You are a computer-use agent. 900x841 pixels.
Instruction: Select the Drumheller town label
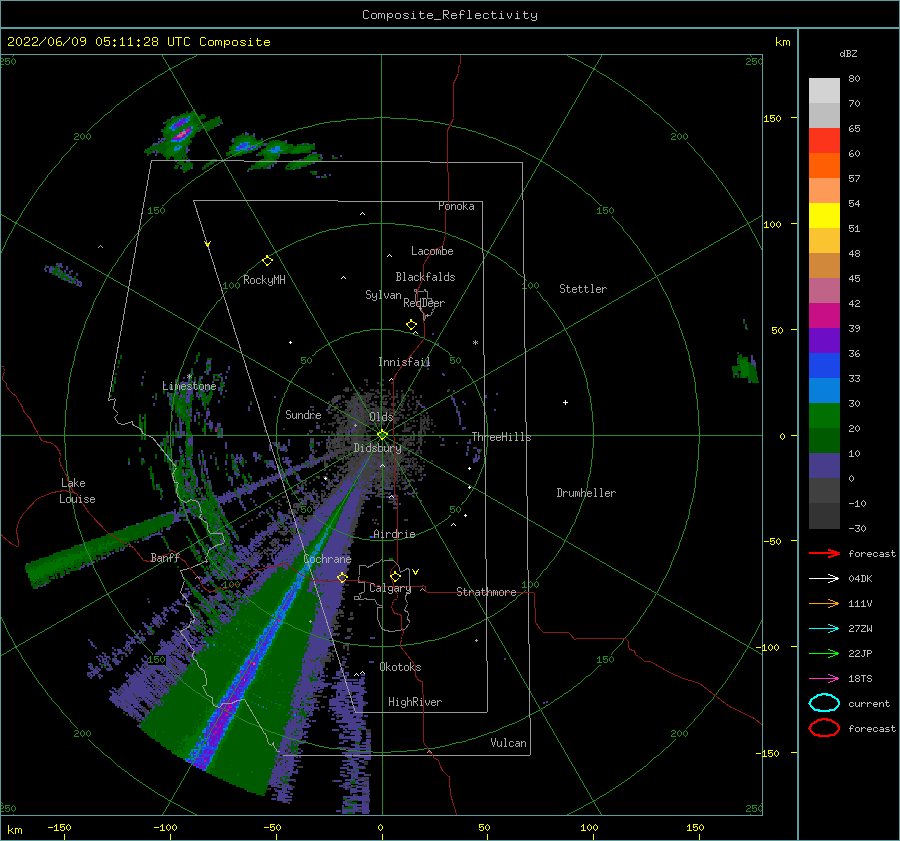tap(586, 493)
